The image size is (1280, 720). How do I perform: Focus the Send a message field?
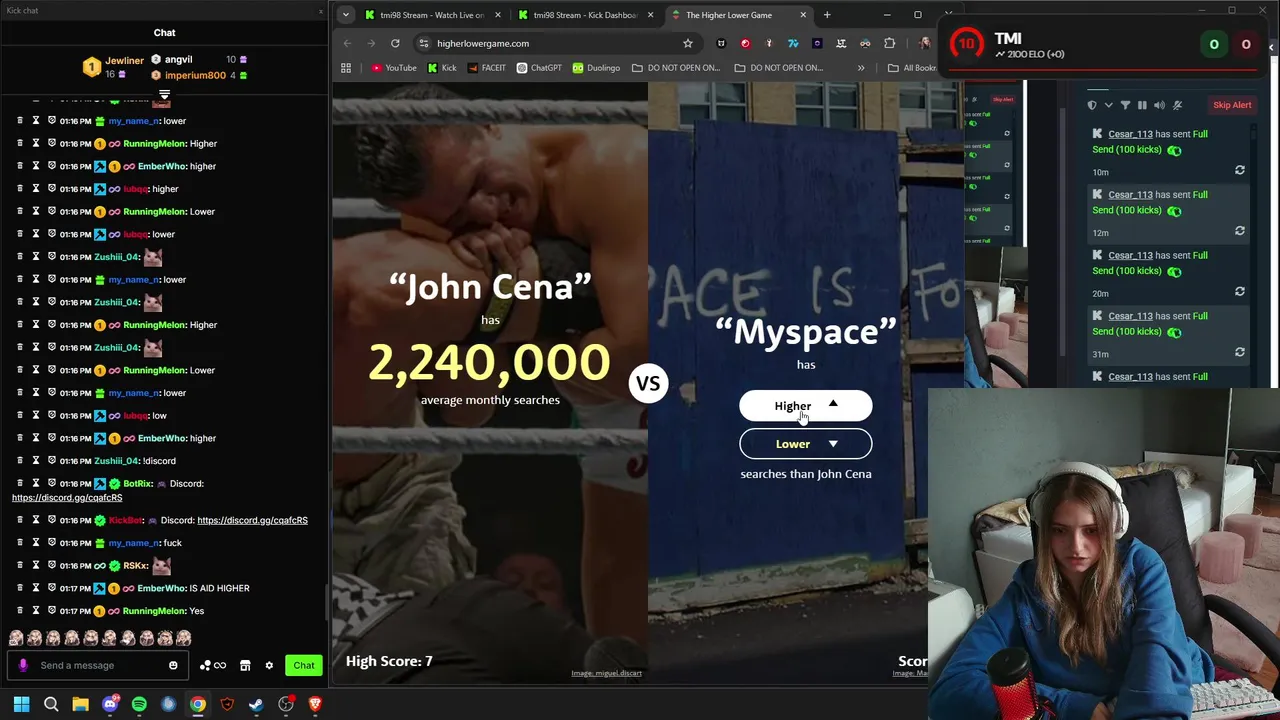tap(100, 665)
